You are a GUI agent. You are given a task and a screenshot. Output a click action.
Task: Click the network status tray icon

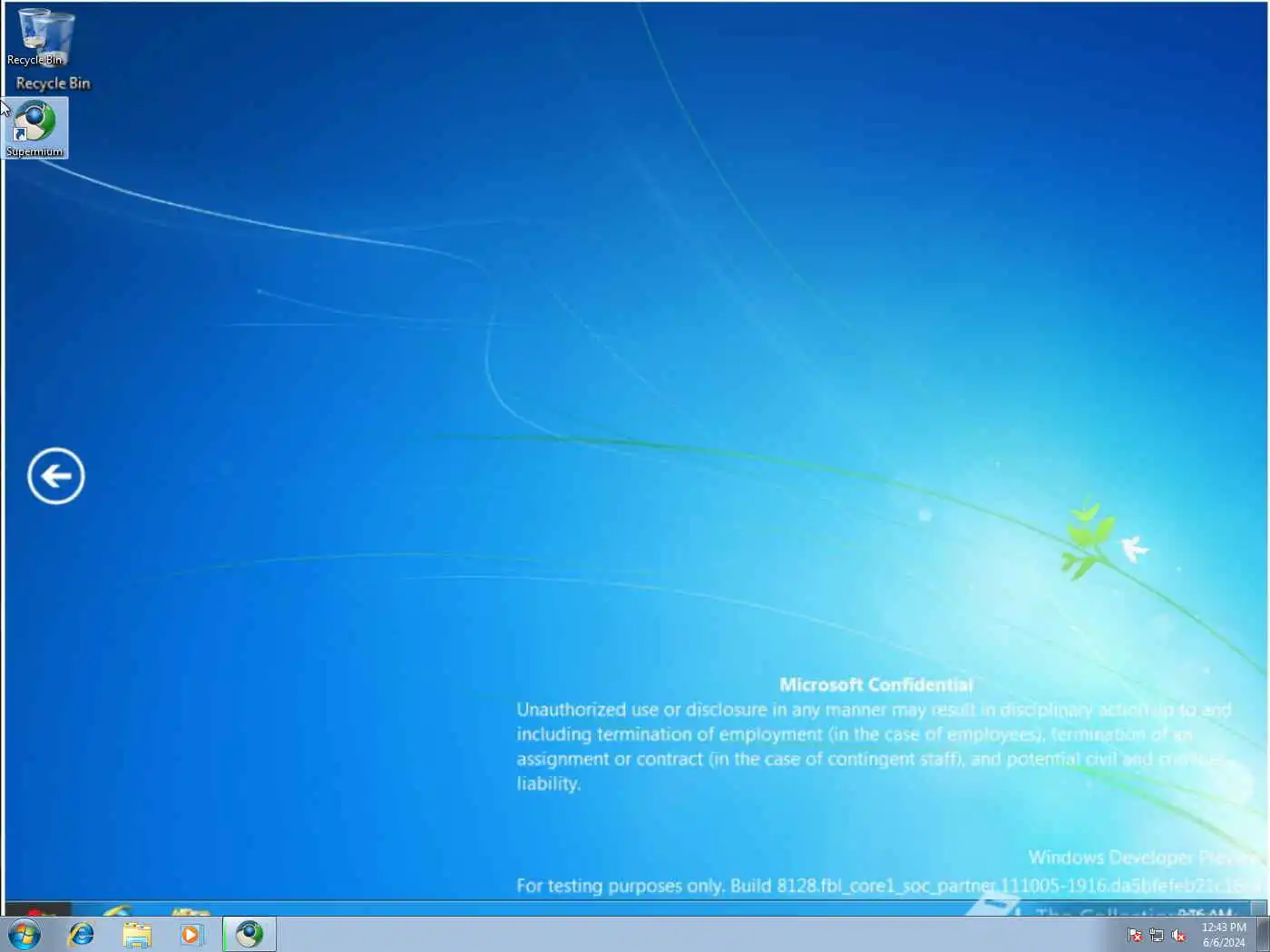click(1157, 935)
